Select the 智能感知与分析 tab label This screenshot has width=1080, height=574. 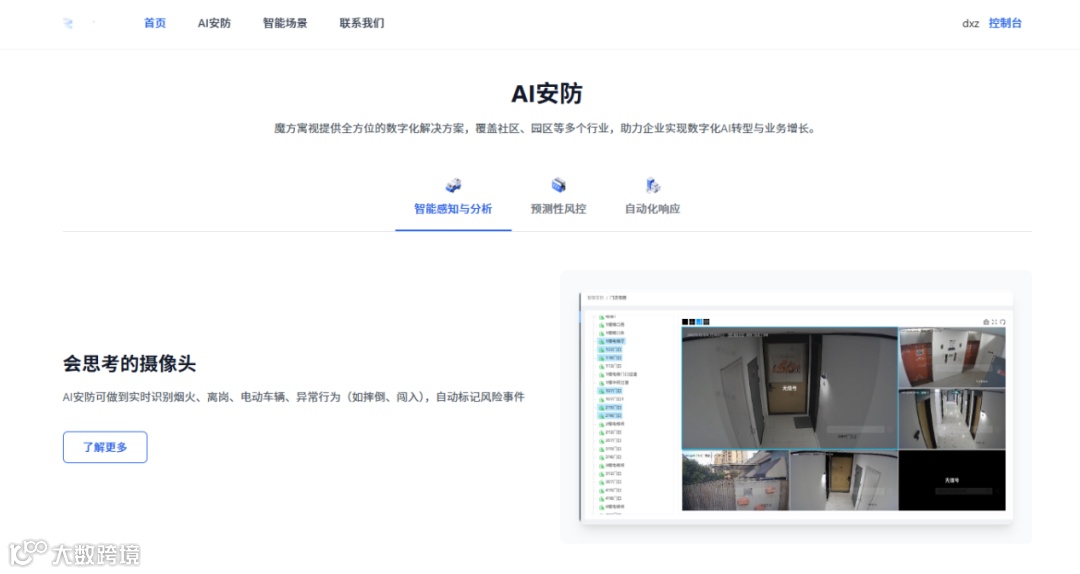[x=453, y=209]
